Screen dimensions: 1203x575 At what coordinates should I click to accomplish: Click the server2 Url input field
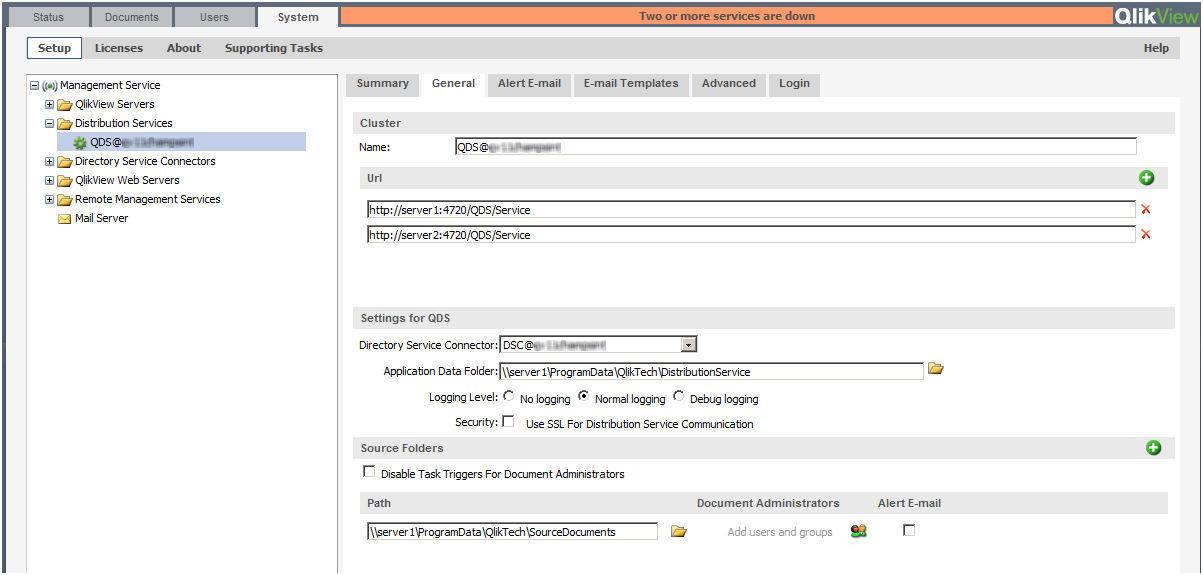click(751, 235)
